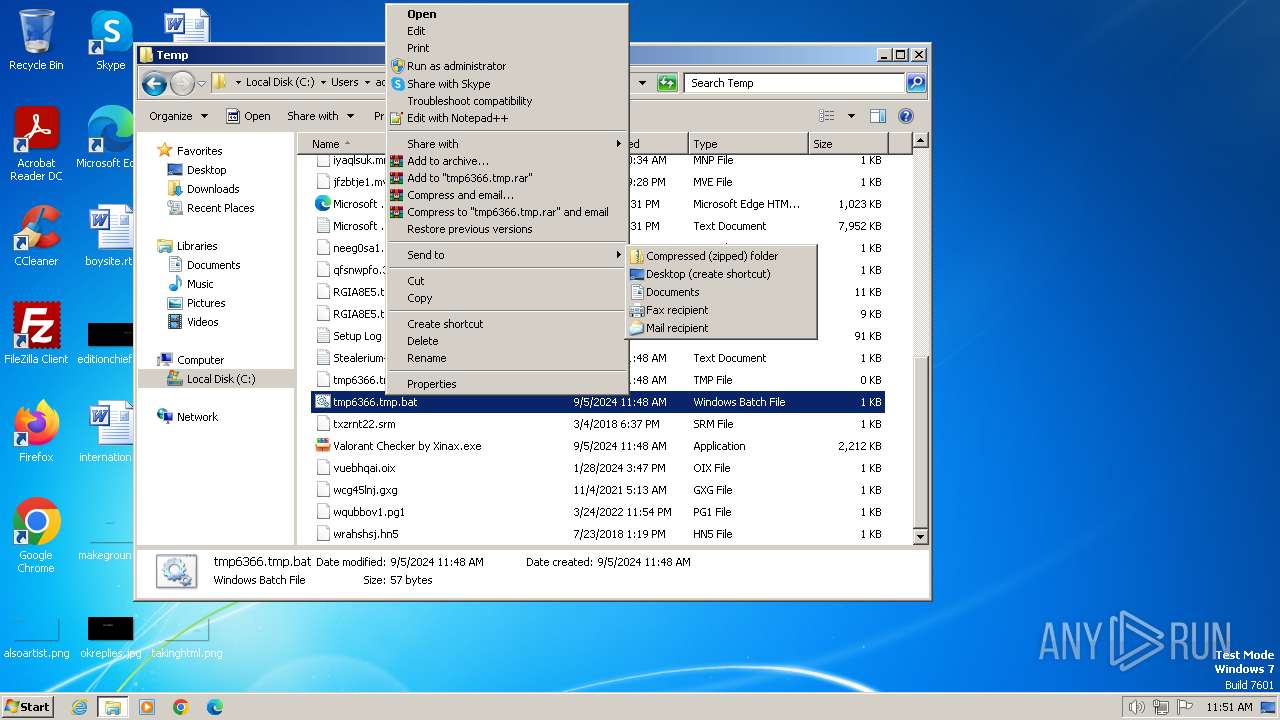Open the Firefox desktop shortcut
1280x720 pixels.
coord(36,431)
